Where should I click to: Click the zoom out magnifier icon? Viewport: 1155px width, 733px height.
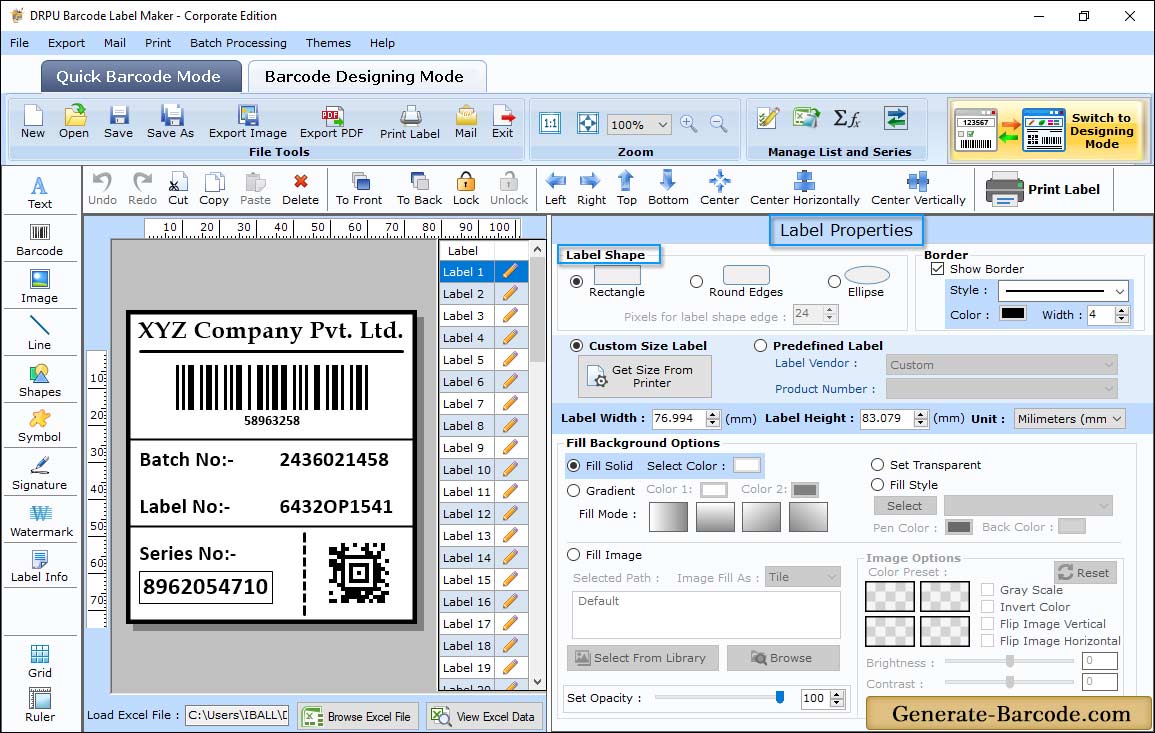tap(718, 124)
